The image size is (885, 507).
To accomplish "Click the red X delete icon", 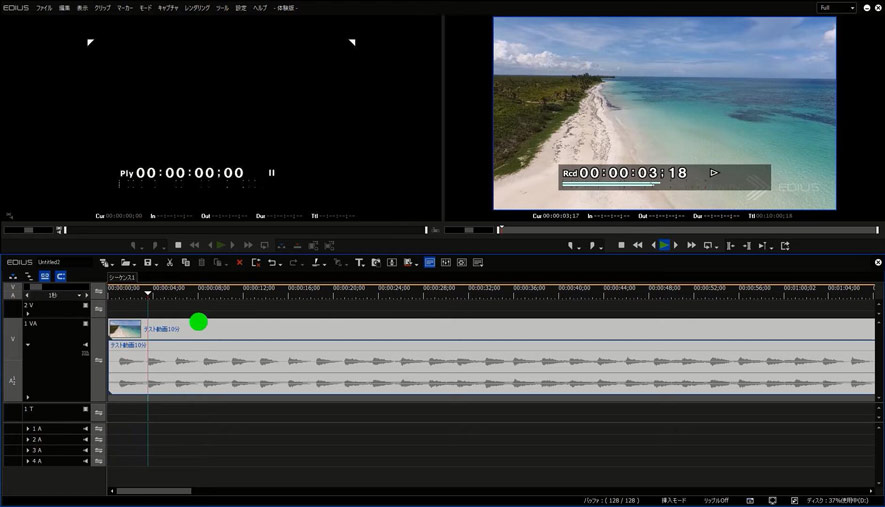I will (239, 263).
